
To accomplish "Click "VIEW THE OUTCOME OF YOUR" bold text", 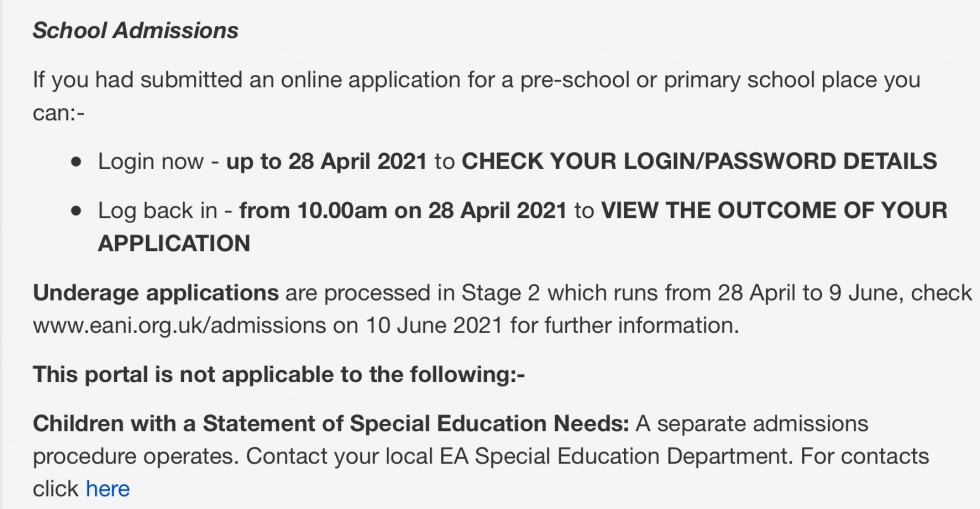I will tap(773, 211).
